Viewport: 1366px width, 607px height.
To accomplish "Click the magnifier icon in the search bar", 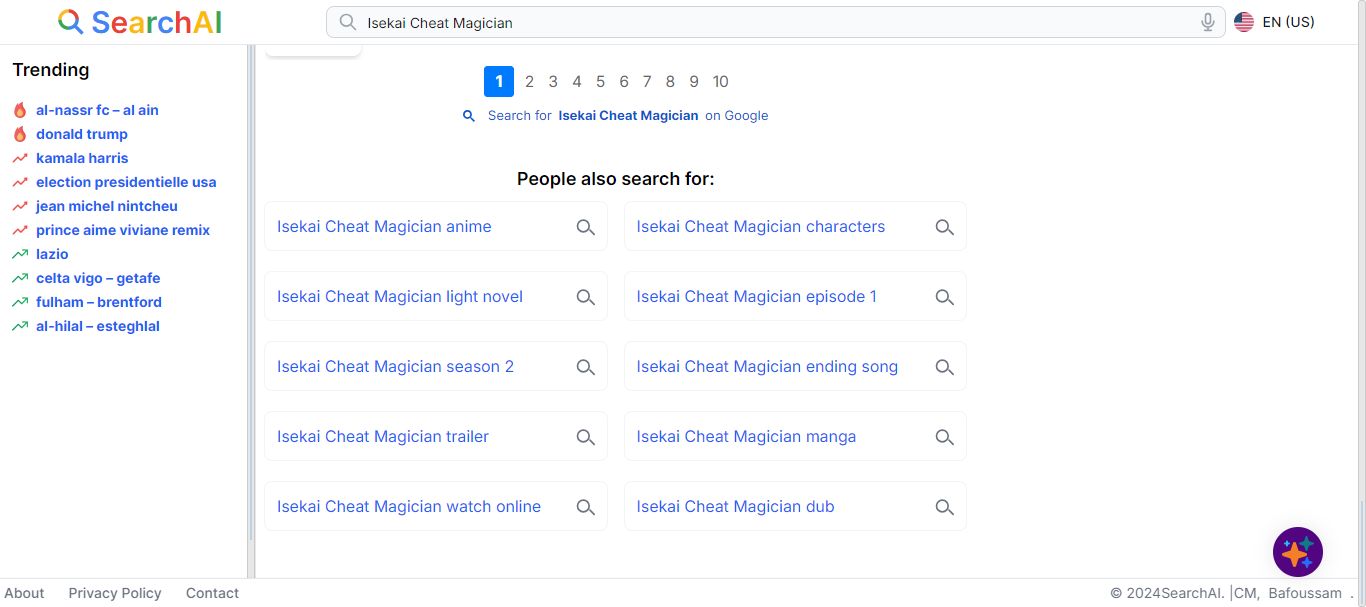I will tap(348, 22).
